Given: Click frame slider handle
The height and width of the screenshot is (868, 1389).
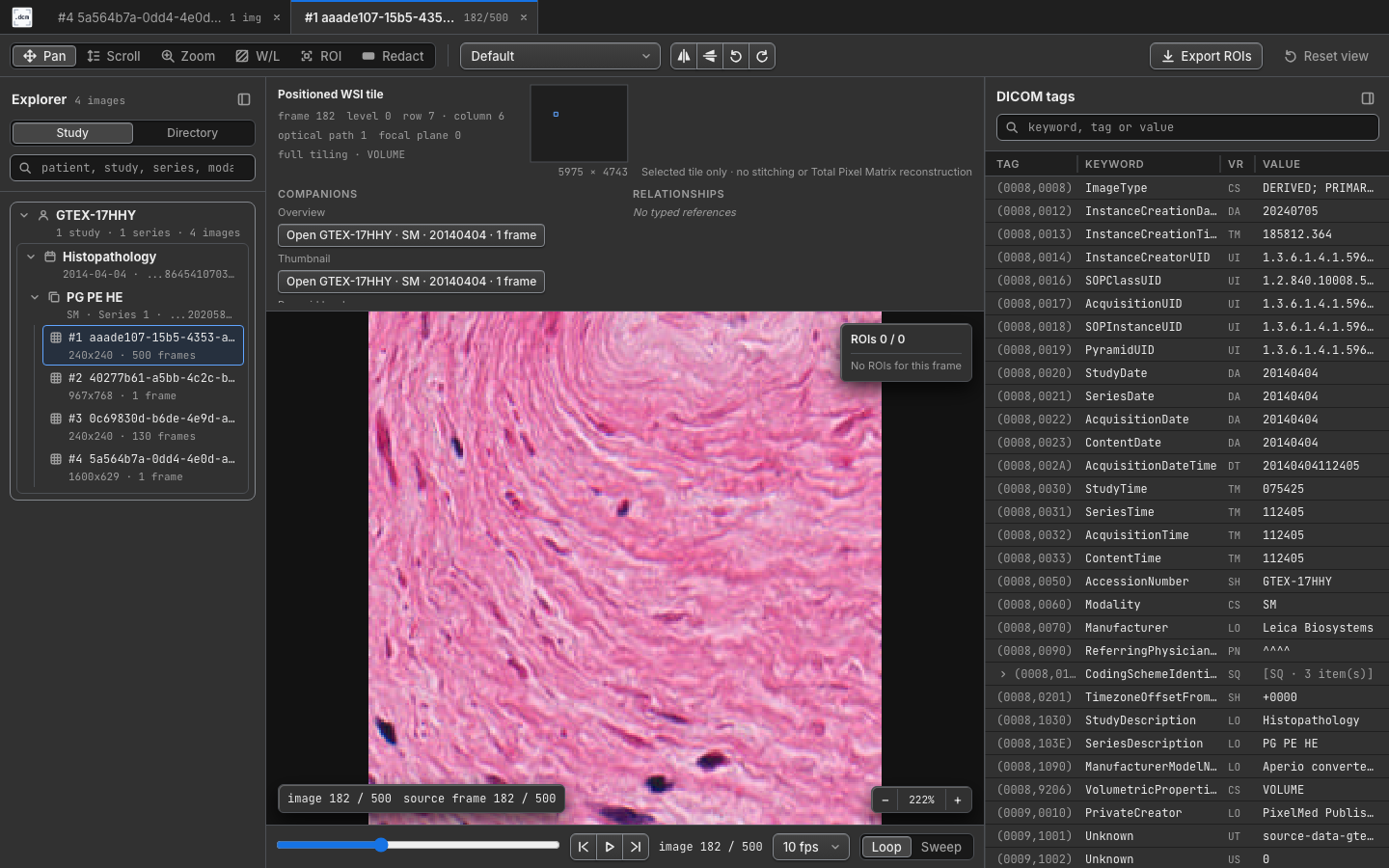Looking at the screenshot, I should tap(381, 845).
